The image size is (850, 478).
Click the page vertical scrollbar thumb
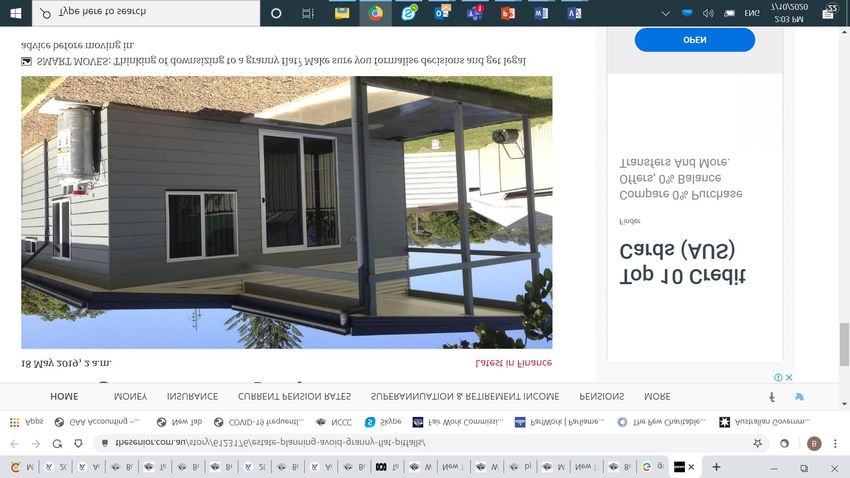[844, 345]
